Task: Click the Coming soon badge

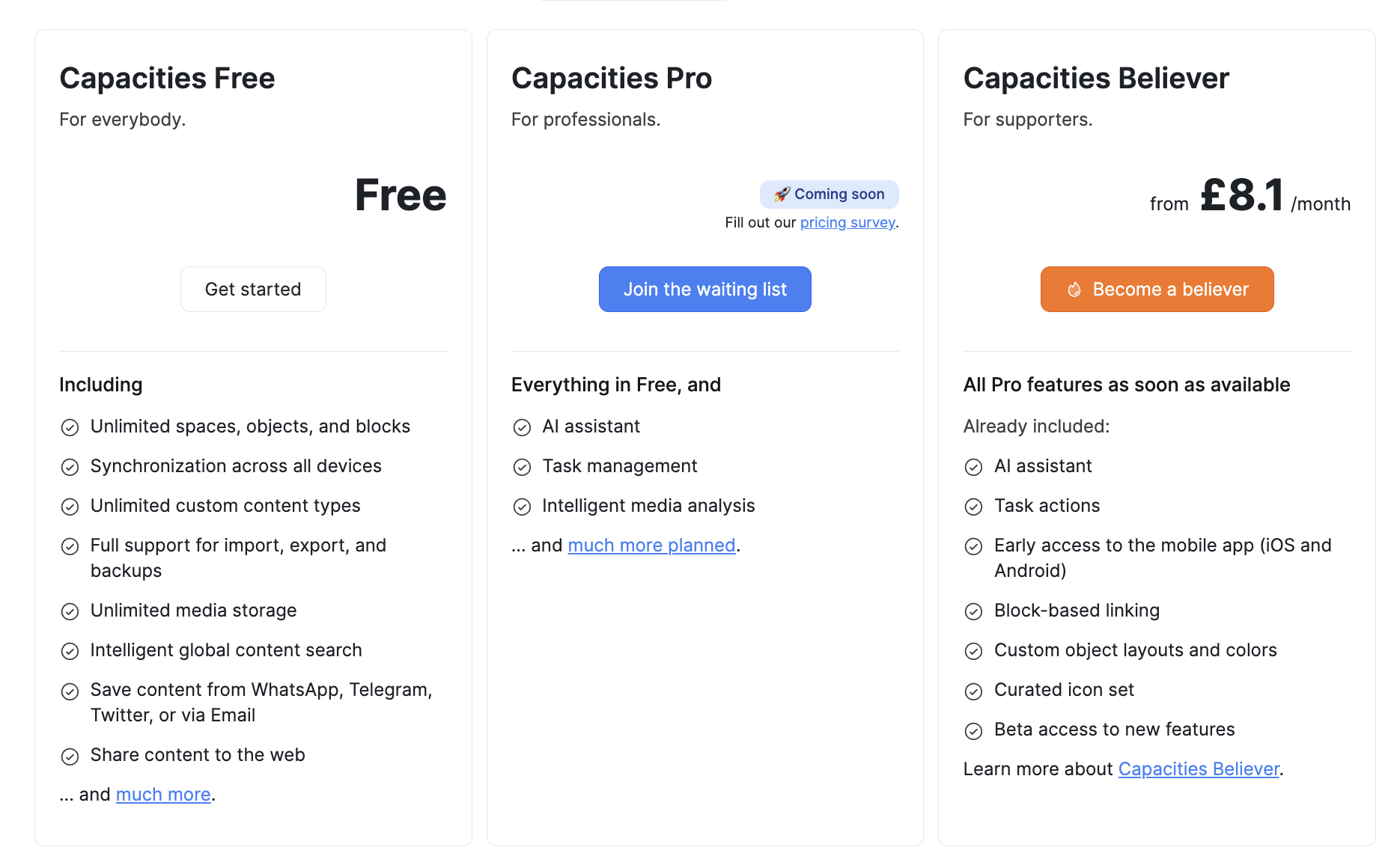Action: coord(829,194)
